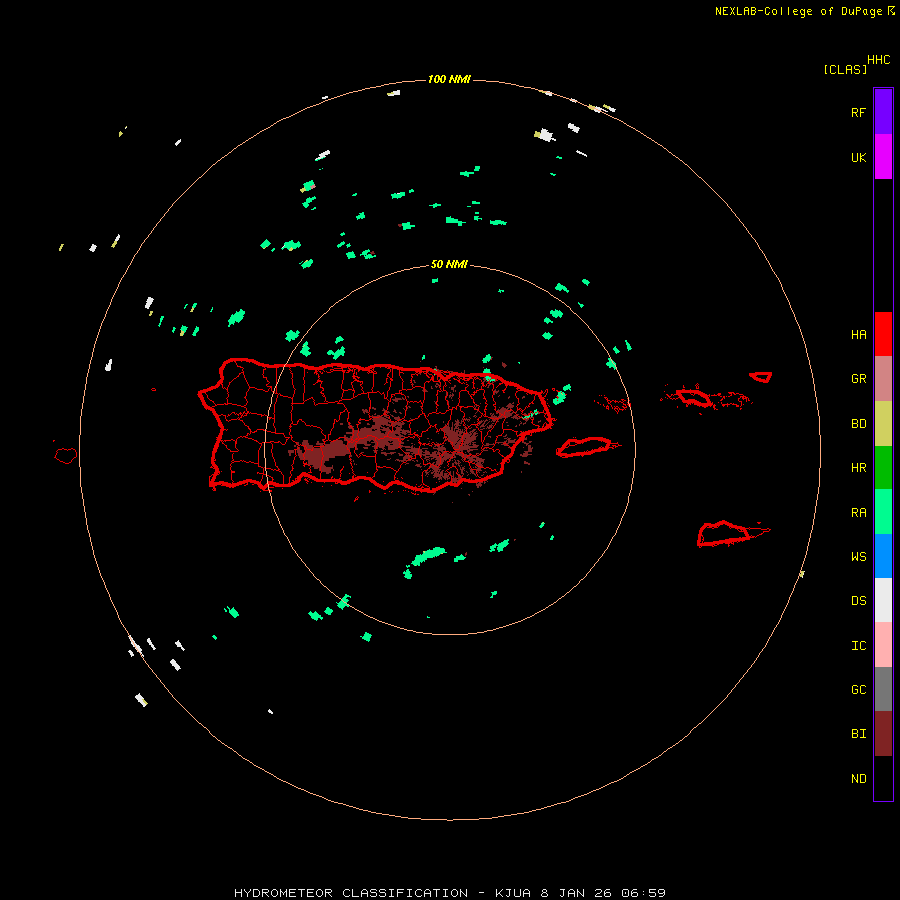Click the '06:59' timestamp text

click(643, 893)
